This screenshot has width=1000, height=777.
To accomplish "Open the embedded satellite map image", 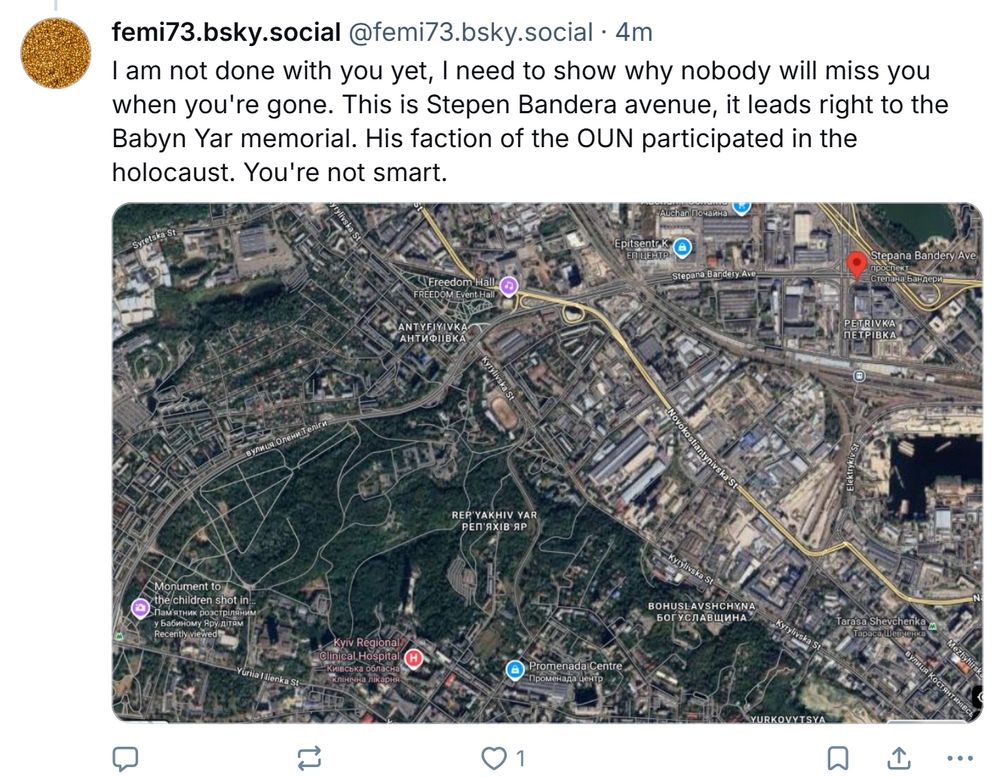I will click(547, 462).
